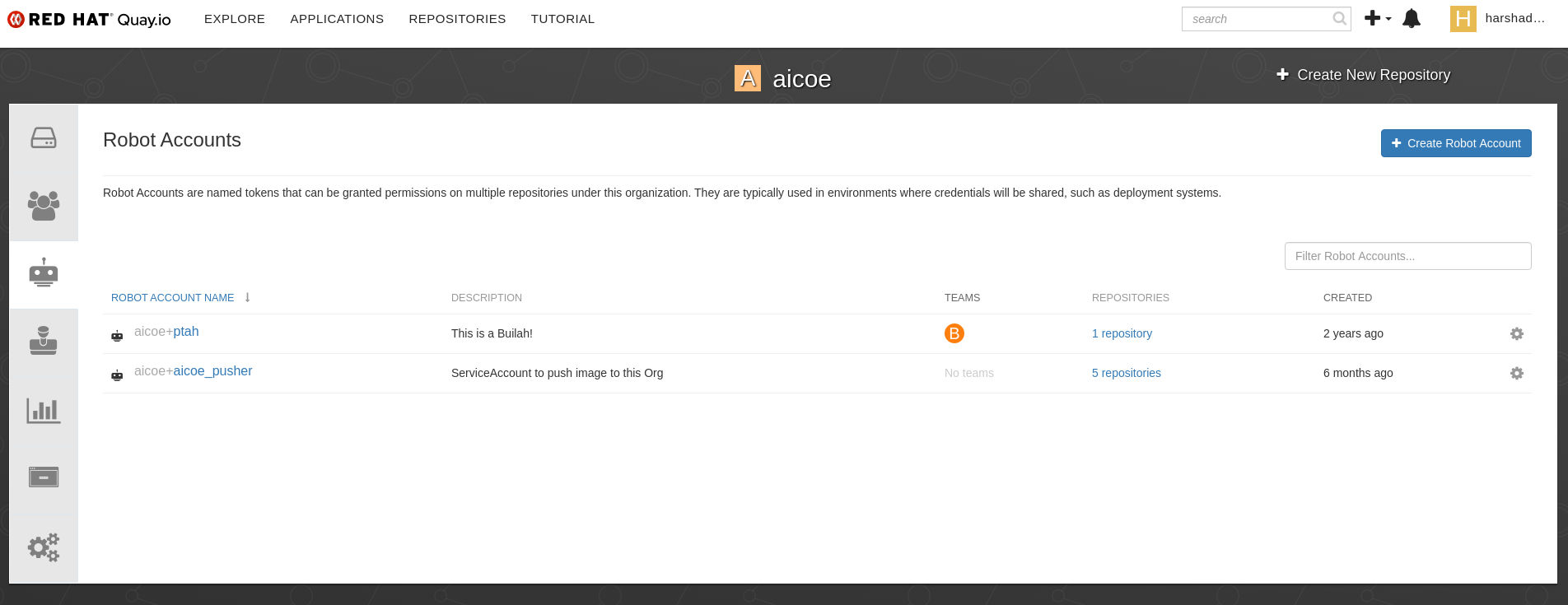Open the Teams and Membership sidebar icon
This screenshot has width=1568, height=605.
(44, 206)
